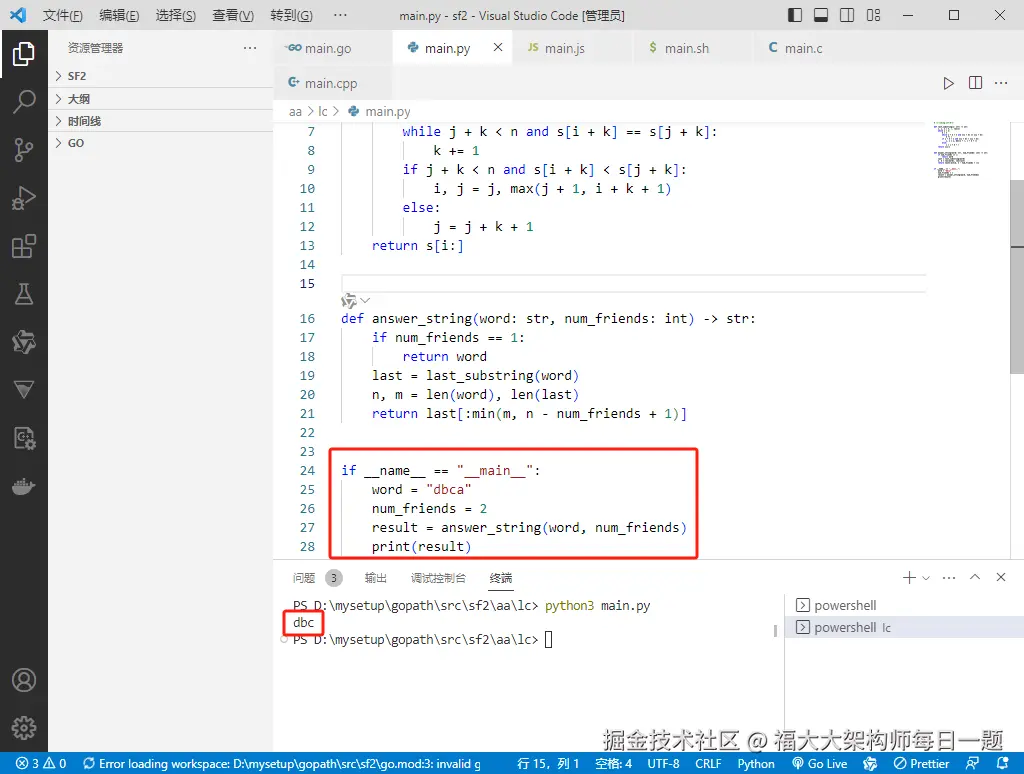This screenshot has height=774, width=1024.
Task: Expand the GO section in Explorer
Action: pos(161,143)
